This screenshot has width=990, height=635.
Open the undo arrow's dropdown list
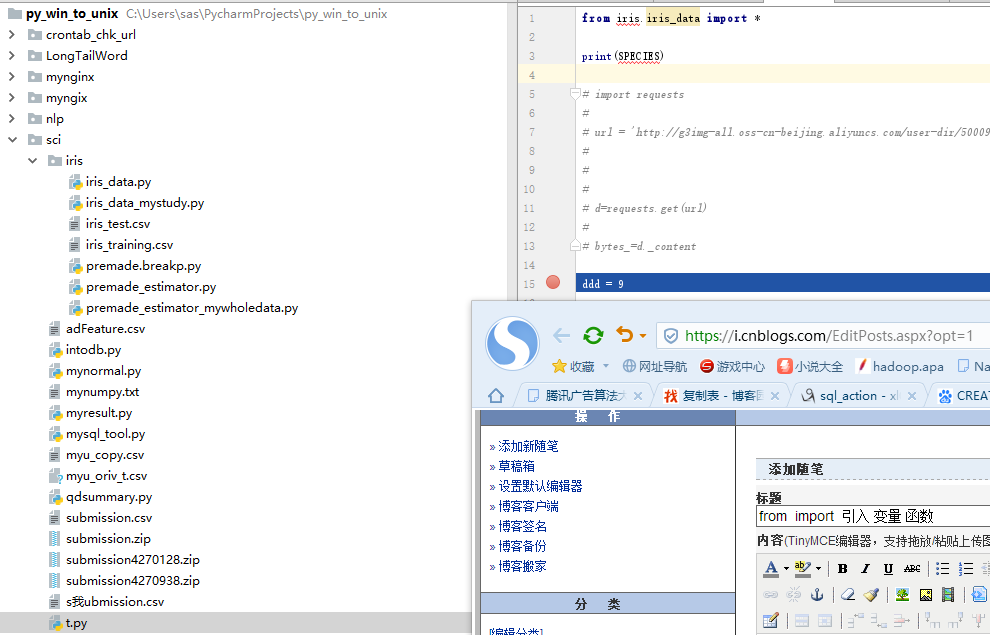point(643,336)
